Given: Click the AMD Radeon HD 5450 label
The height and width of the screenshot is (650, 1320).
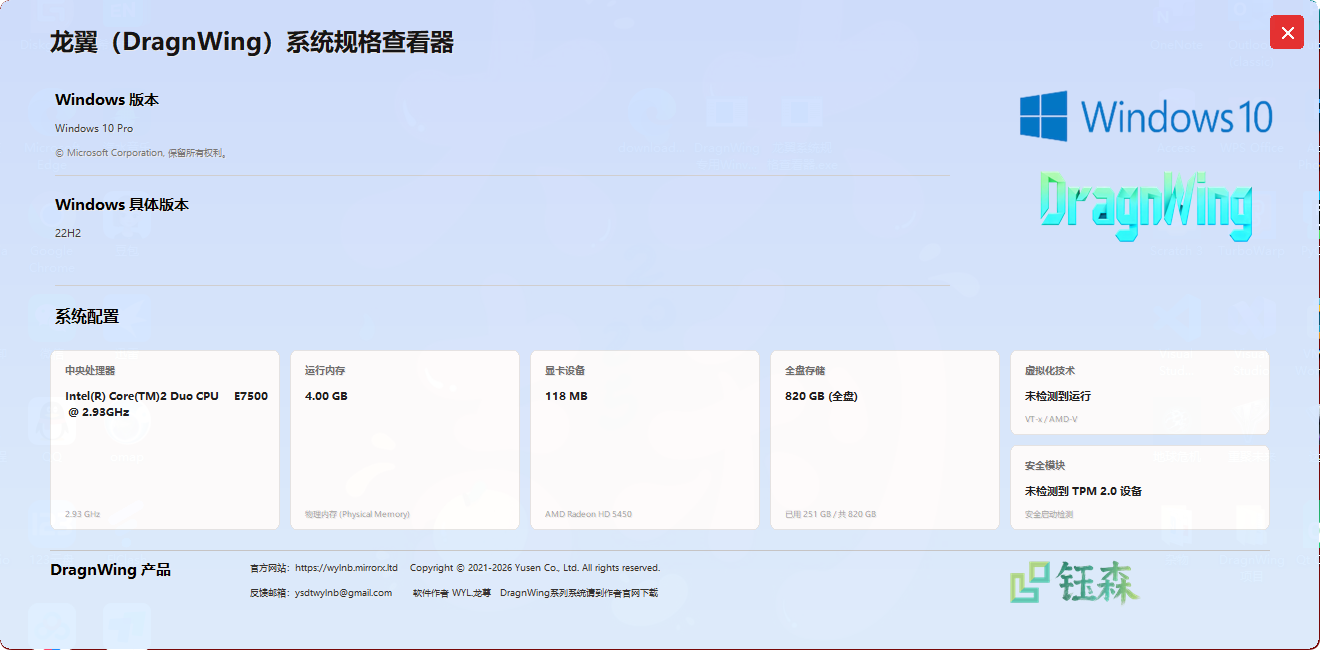Looking at the screenshot, I should click(x=588, y=514).
